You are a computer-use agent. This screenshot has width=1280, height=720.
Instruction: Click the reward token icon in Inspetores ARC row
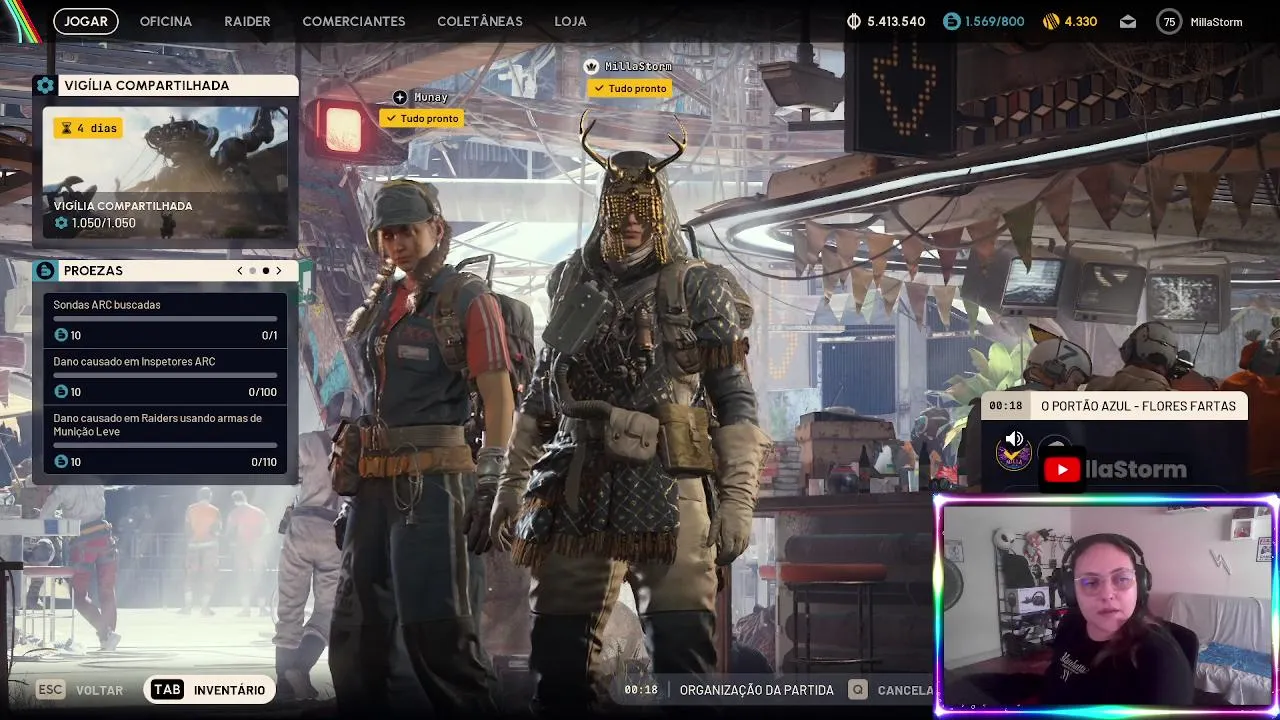pos(61,392)
